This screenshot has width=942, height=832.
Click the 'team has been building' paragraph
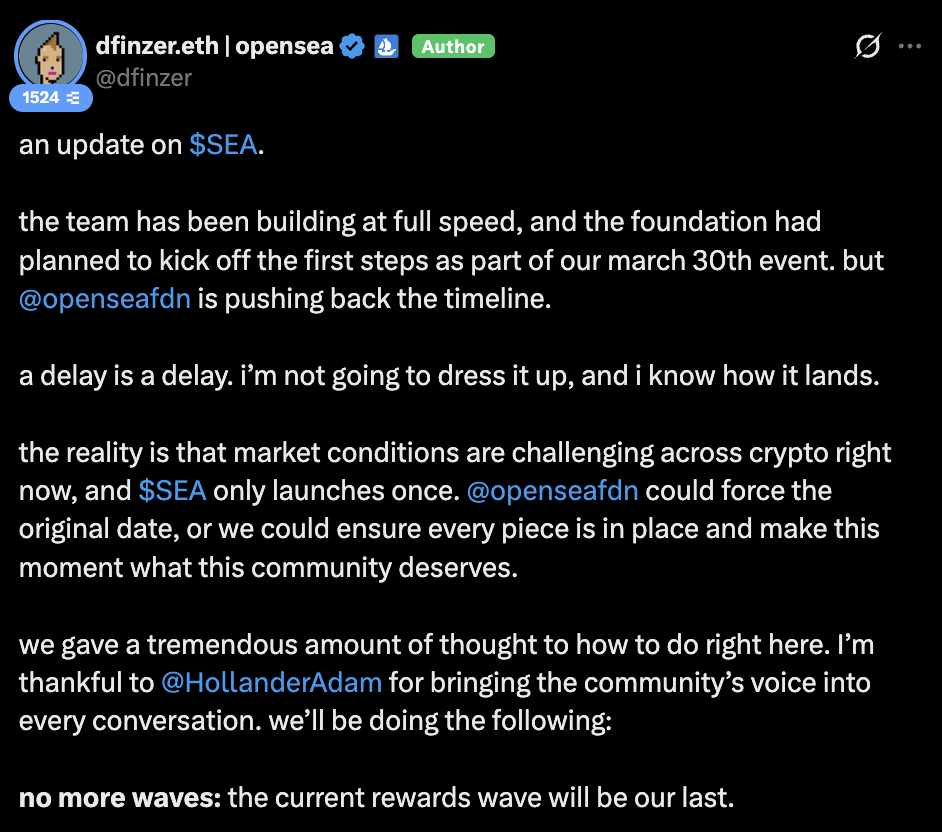click(x=451, y=260)
